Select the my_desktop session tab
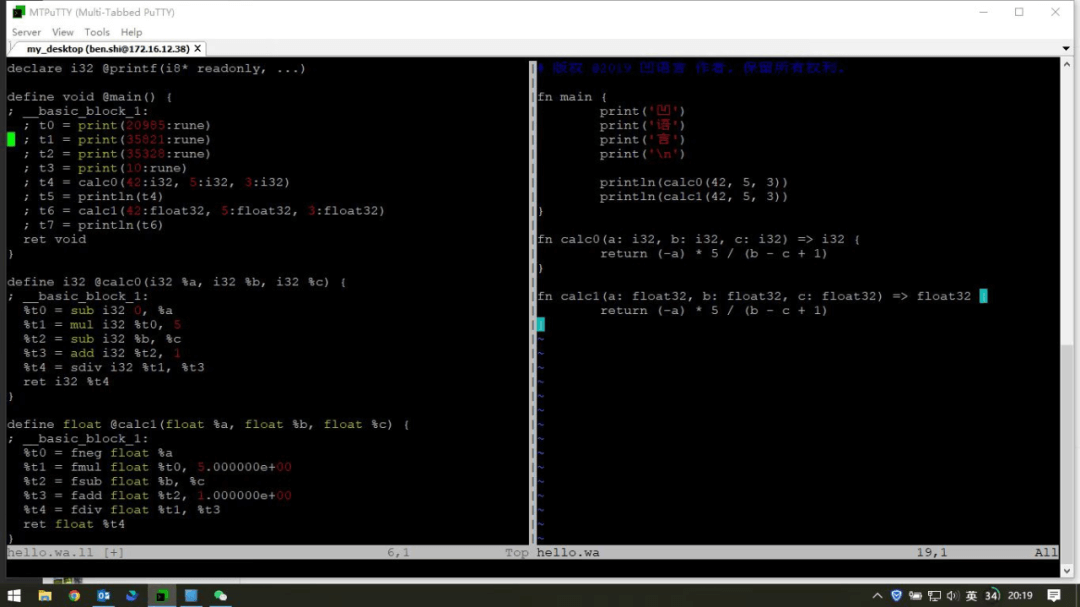The image size is (1080, 607). (107, 49)
